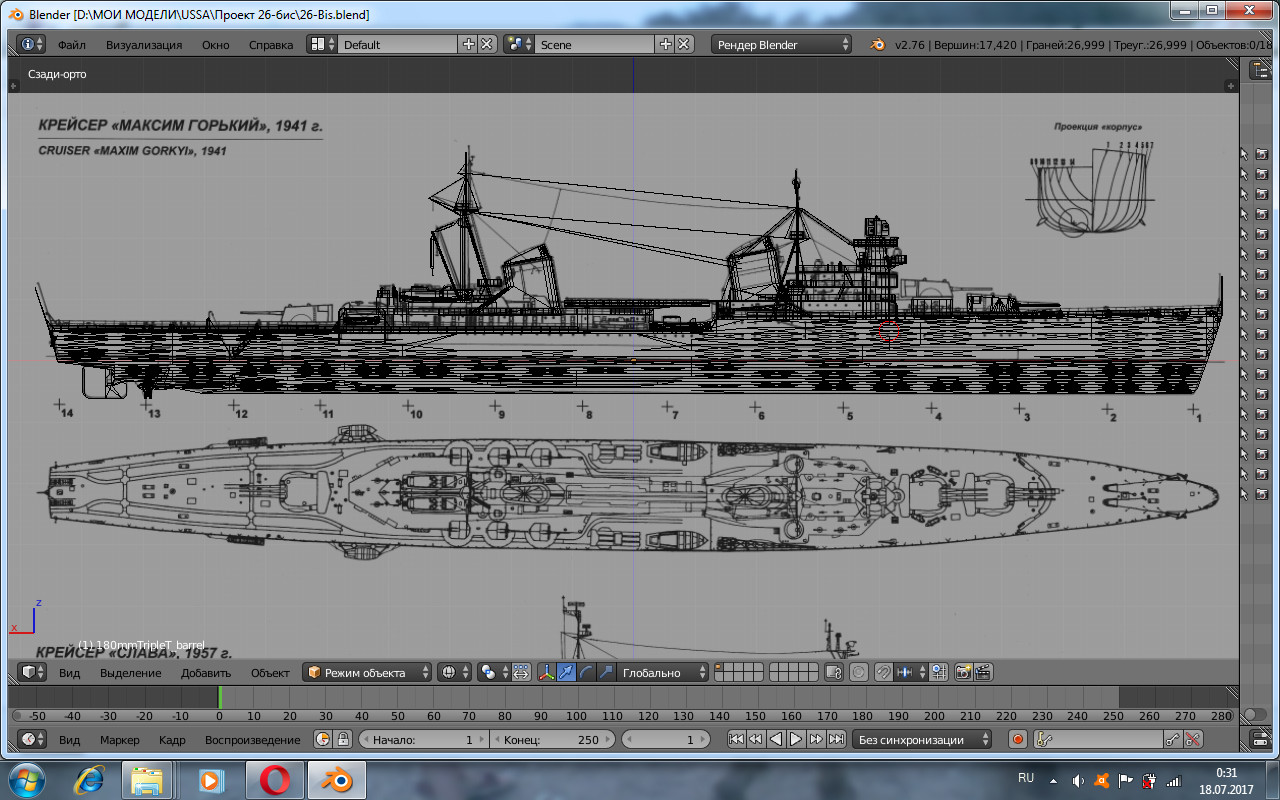Open the Файл menu
This screenshot has width=1280, height=800.
[x=72, y=45]
